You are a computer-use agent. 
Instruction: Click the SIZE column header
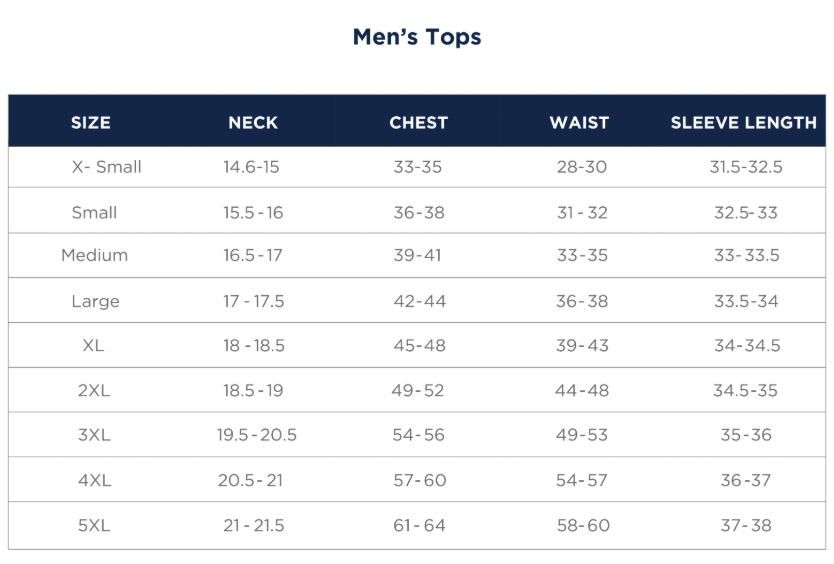coord(91,123)
